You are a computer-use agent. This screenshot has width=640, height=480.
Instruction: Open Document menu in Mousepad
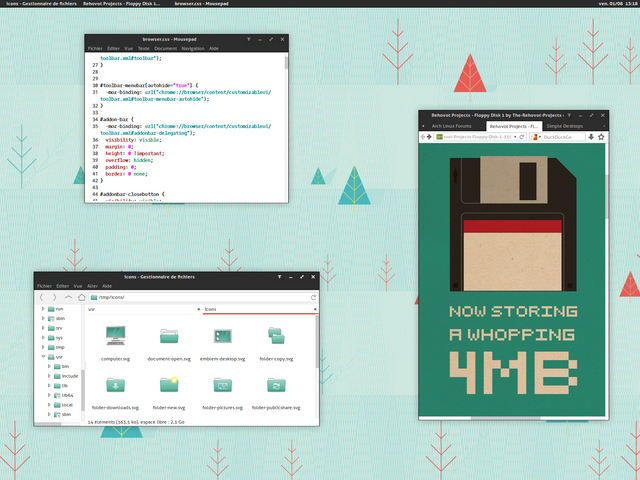[166, 48]
